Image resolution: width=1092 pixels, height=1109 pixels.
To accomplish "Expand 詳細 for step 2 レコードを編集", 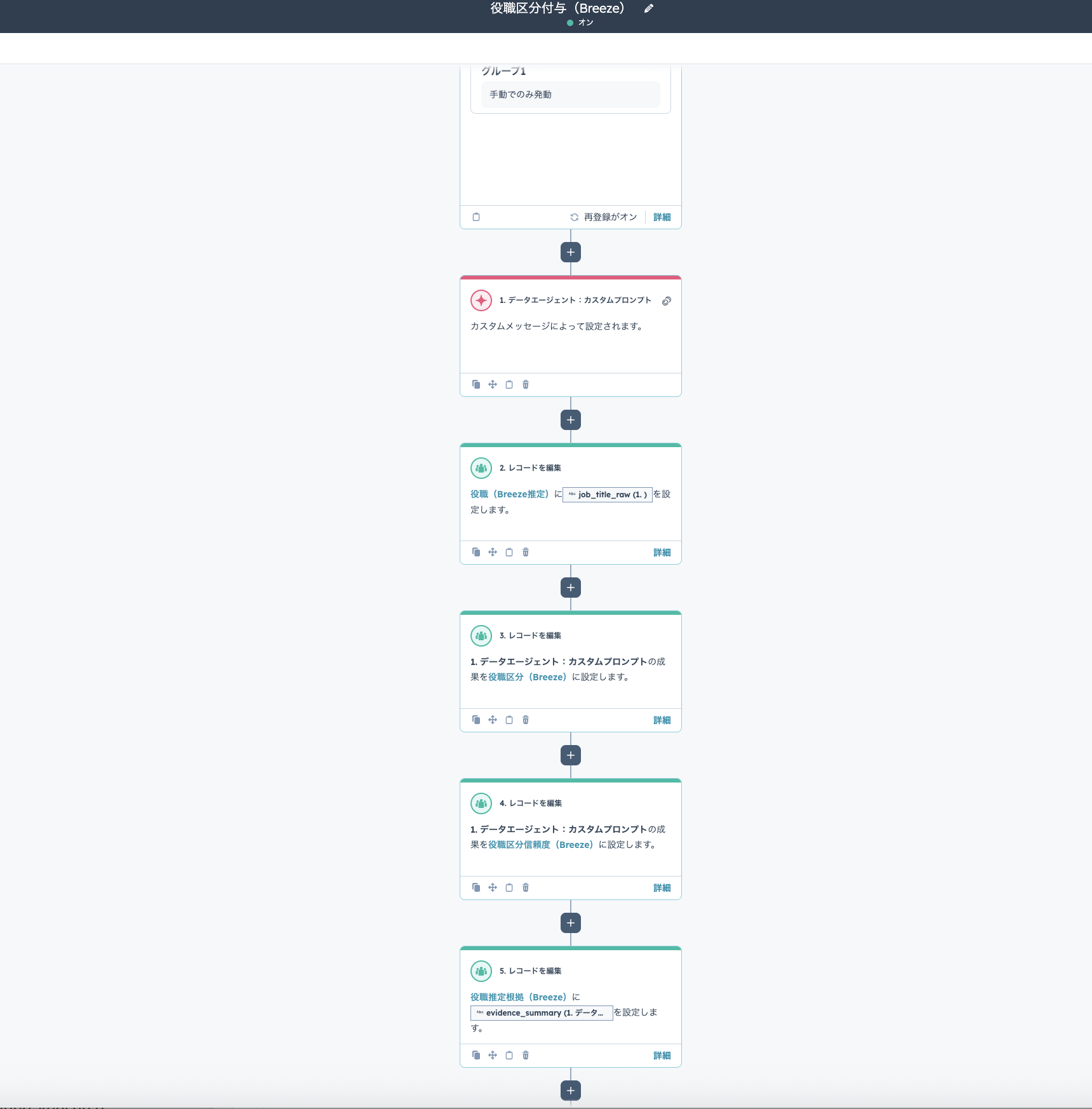I will (x=662, y=553).
